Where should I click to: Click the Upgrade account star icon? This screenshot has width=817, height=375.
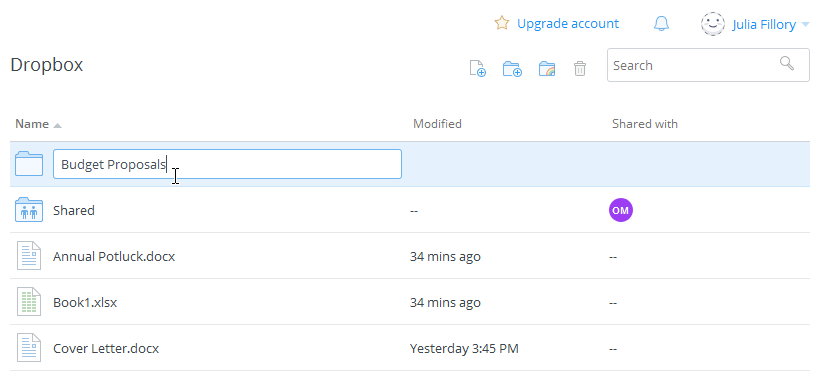pos(501,23)
